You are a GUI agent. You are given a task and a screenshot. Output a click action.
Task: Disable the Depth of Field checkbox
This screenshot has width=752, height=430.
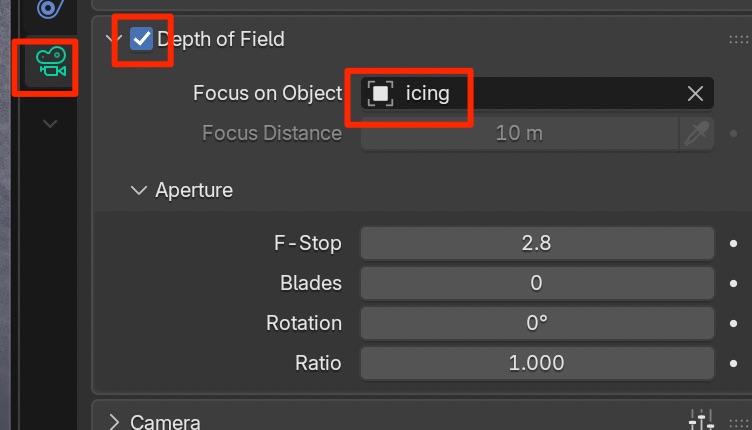[x=142, y=39]
